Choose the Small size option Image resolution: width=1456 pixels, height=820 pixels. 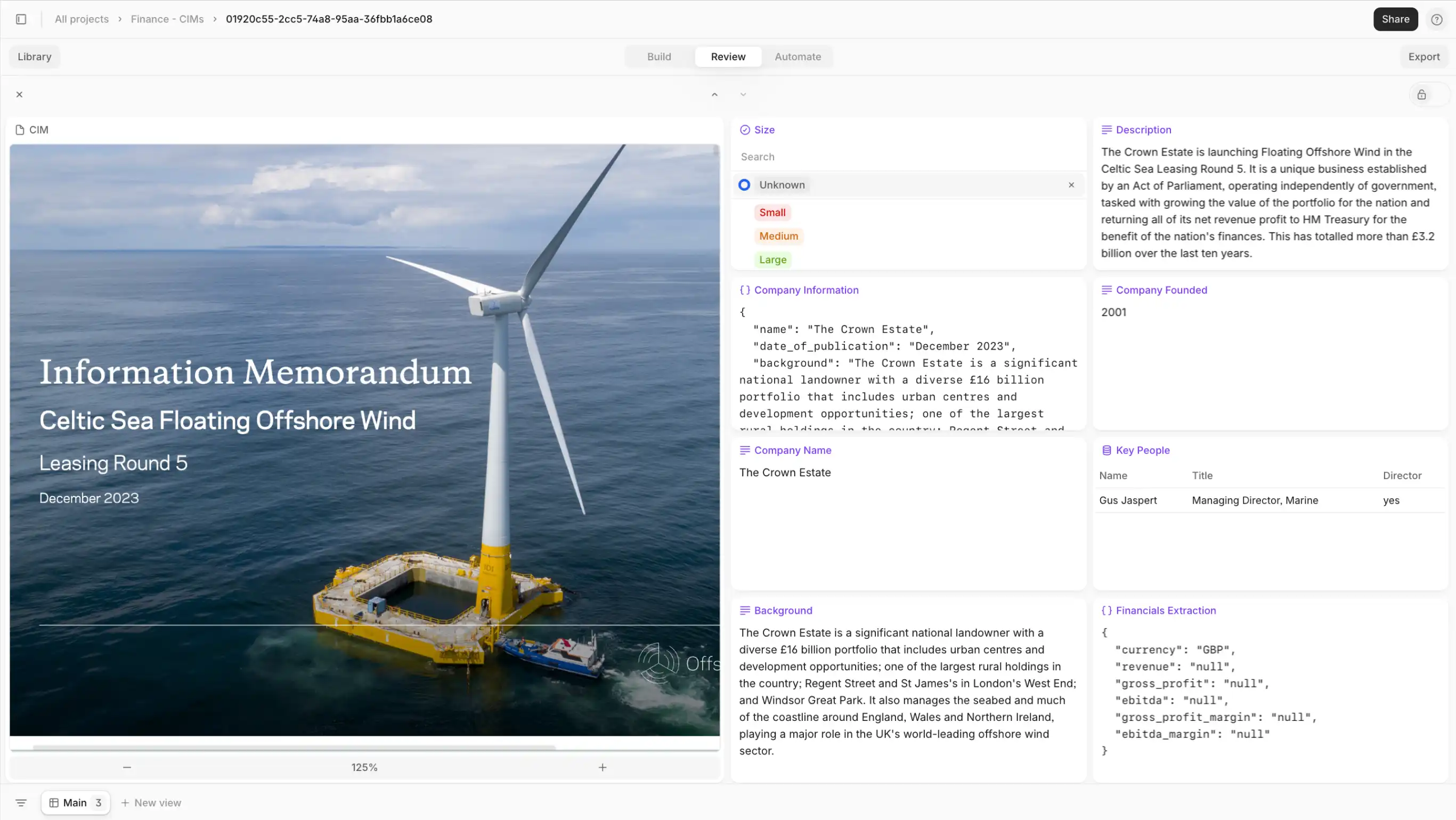pos(772,213)
